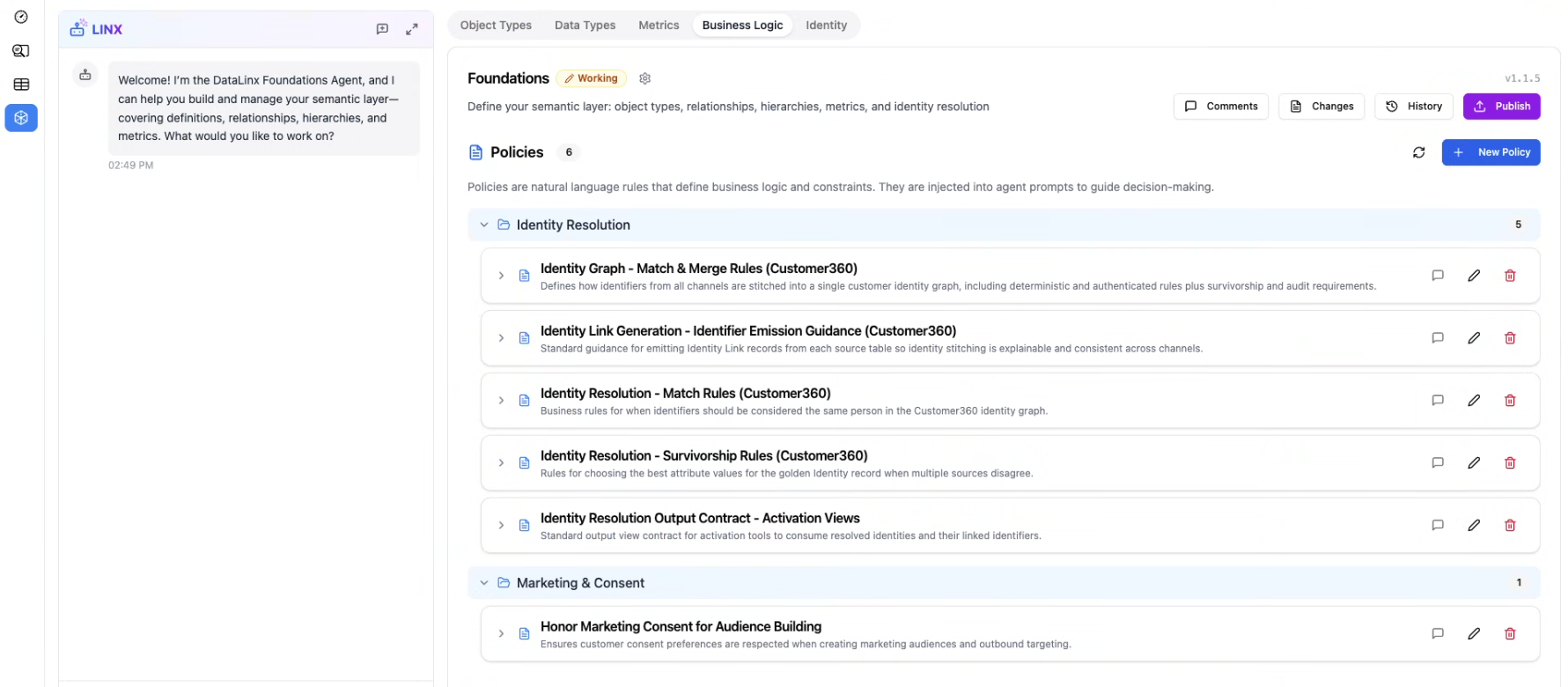Comment on Identity Resolution Match Rules policy
Viewport: 1568px width, 687px height.
pos(1437,401)
